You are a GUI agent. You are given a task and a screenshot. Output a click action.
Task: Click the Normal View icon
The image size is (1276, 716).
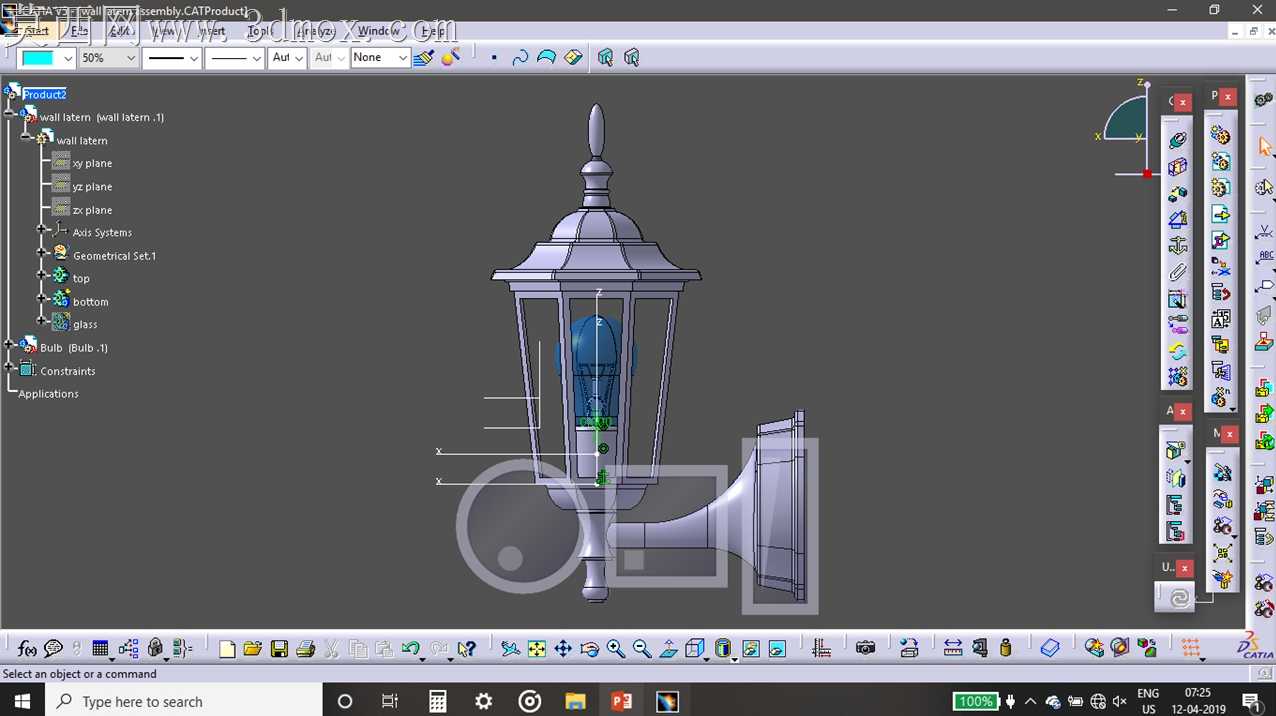pos(668,649)
